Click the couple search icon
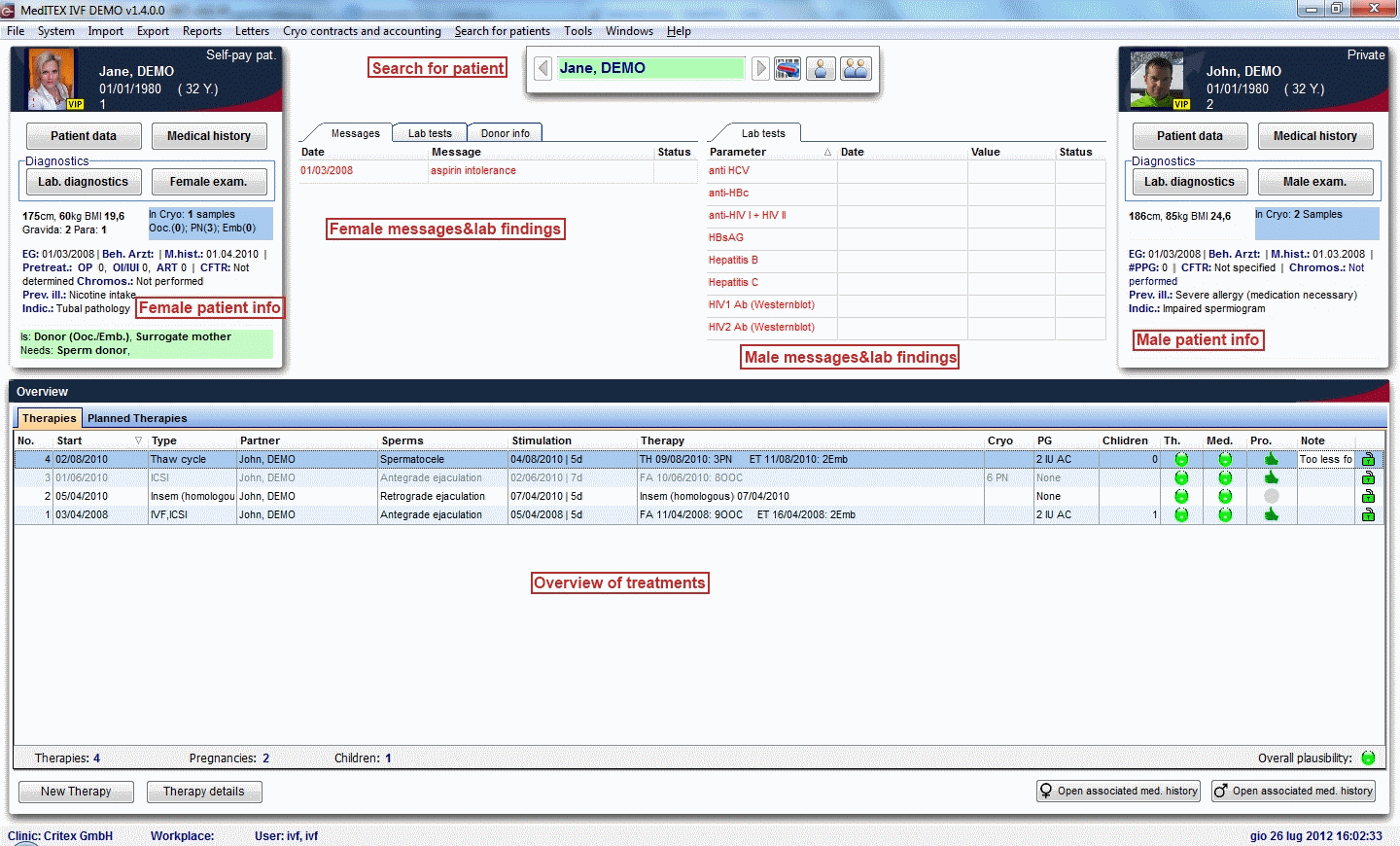 coord(856,68)
